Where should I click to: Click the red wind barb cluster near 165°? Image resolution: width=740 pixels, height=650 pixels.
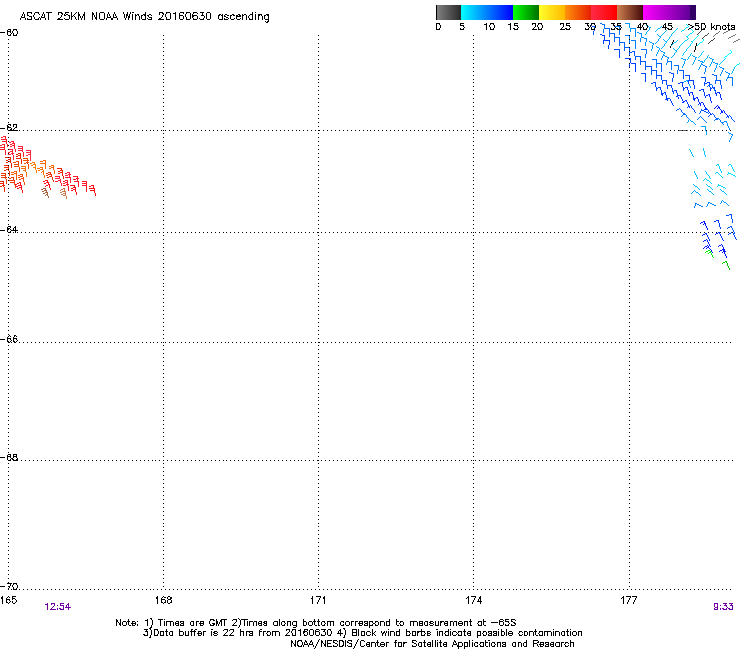click(47, 168)
